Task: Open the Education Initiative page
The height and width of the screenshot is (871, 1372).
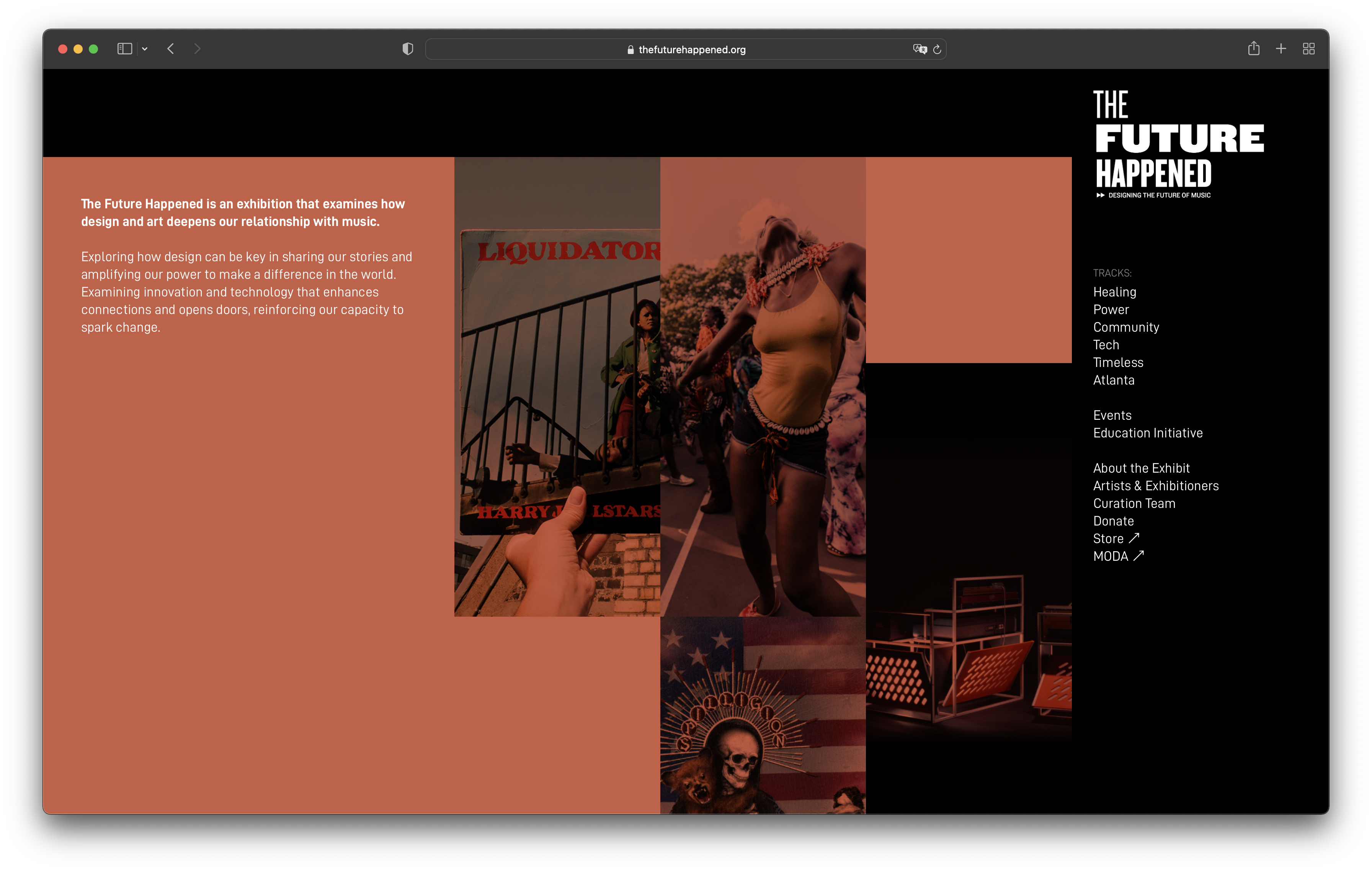Action: (1148, 433)
